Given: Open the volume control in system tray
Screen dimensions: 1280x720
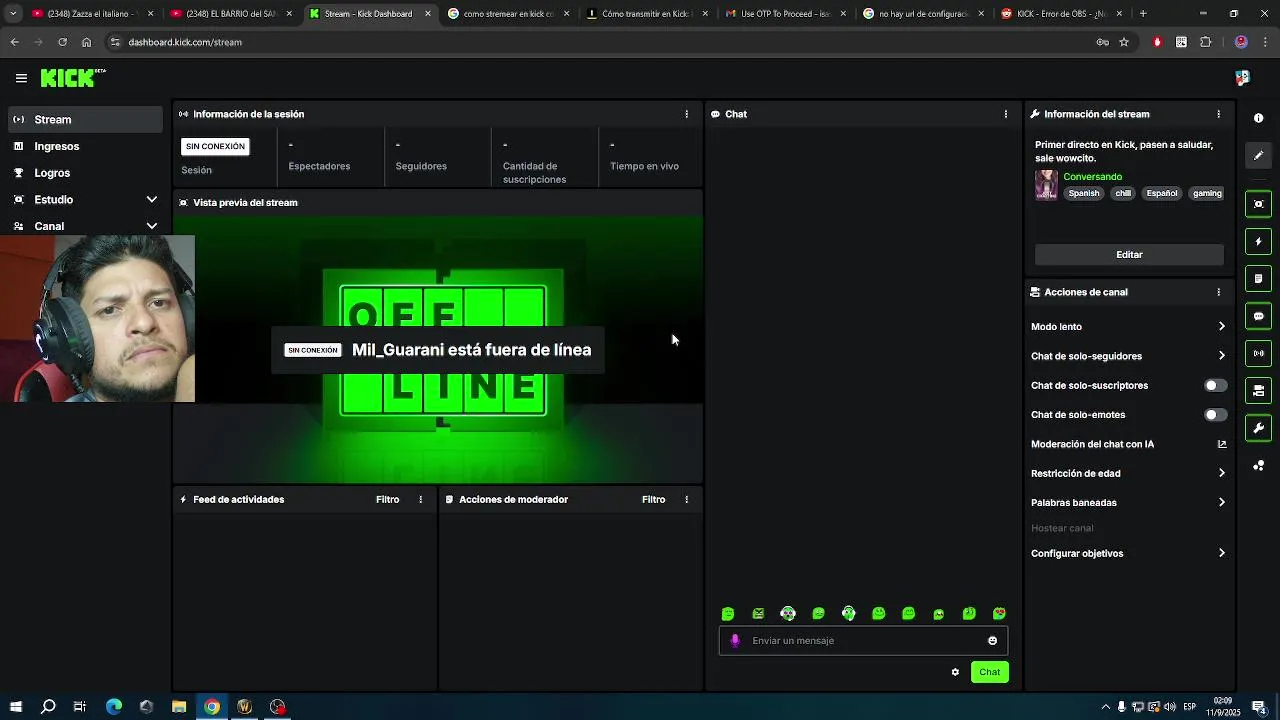Looking at the screenshot, I should 1171,707.
